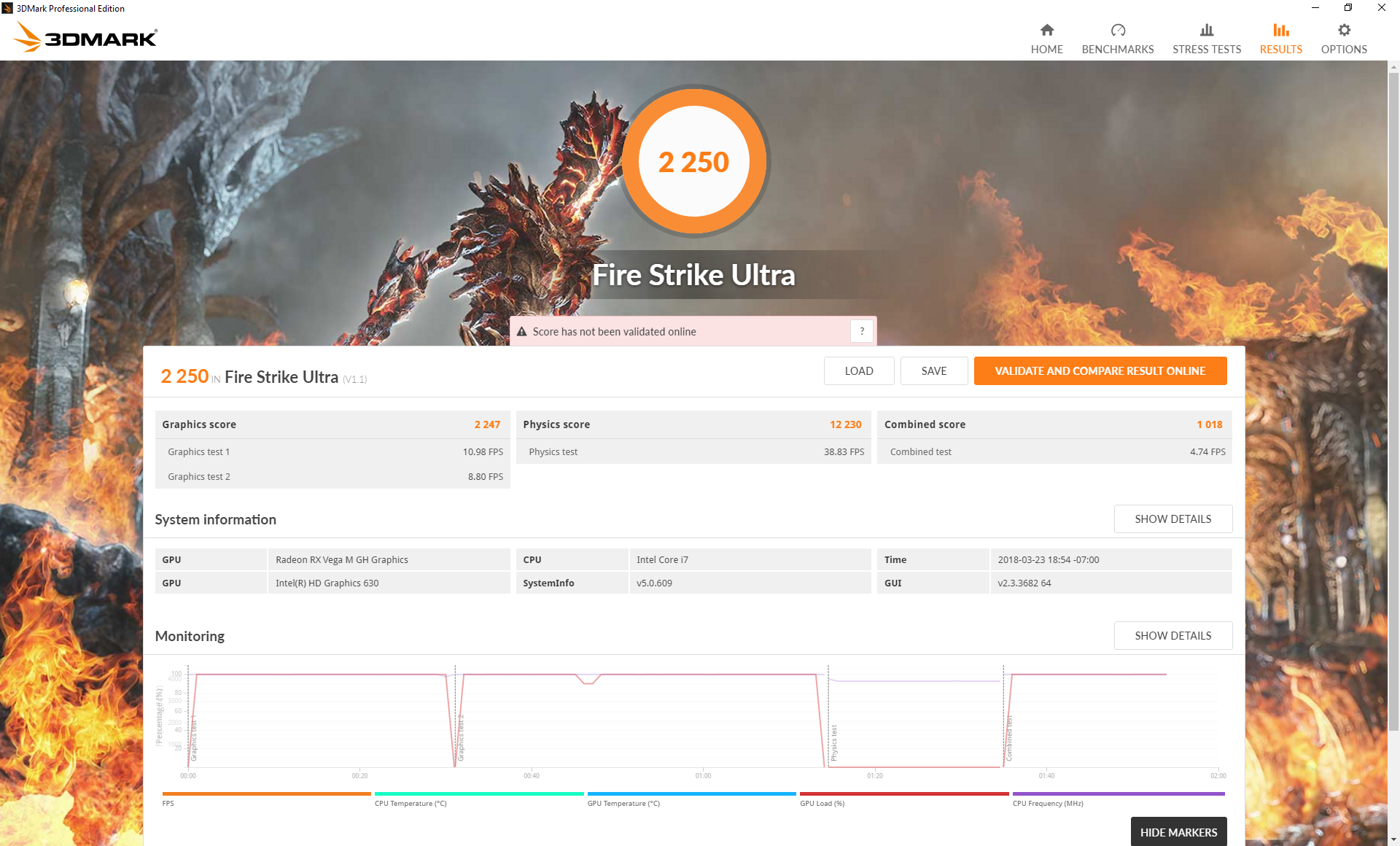Image resolution: width=1400 pixels, height=846 pixels.
Task: Toggle GPU Load legend line
Action: (903, 793)
